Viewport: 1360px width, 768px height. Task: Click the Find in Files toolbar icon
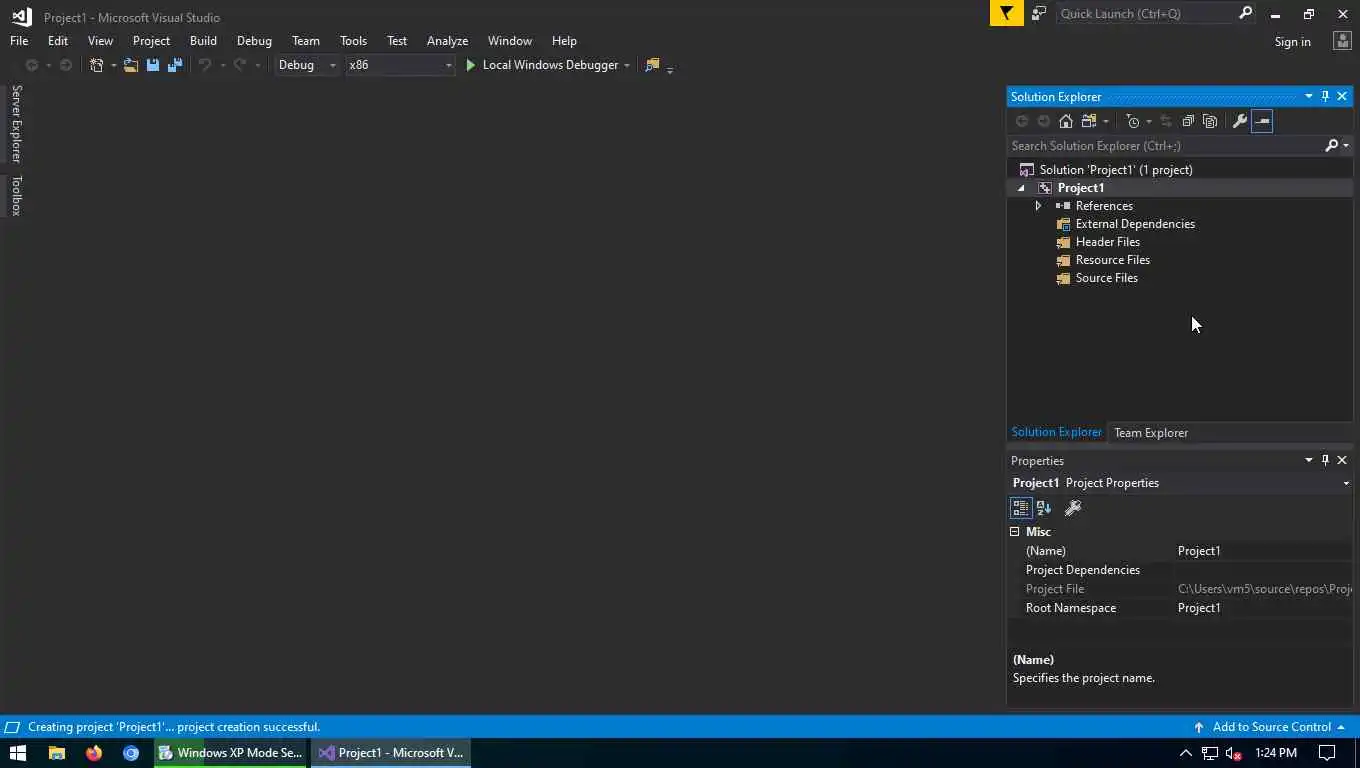coord(652,65)
